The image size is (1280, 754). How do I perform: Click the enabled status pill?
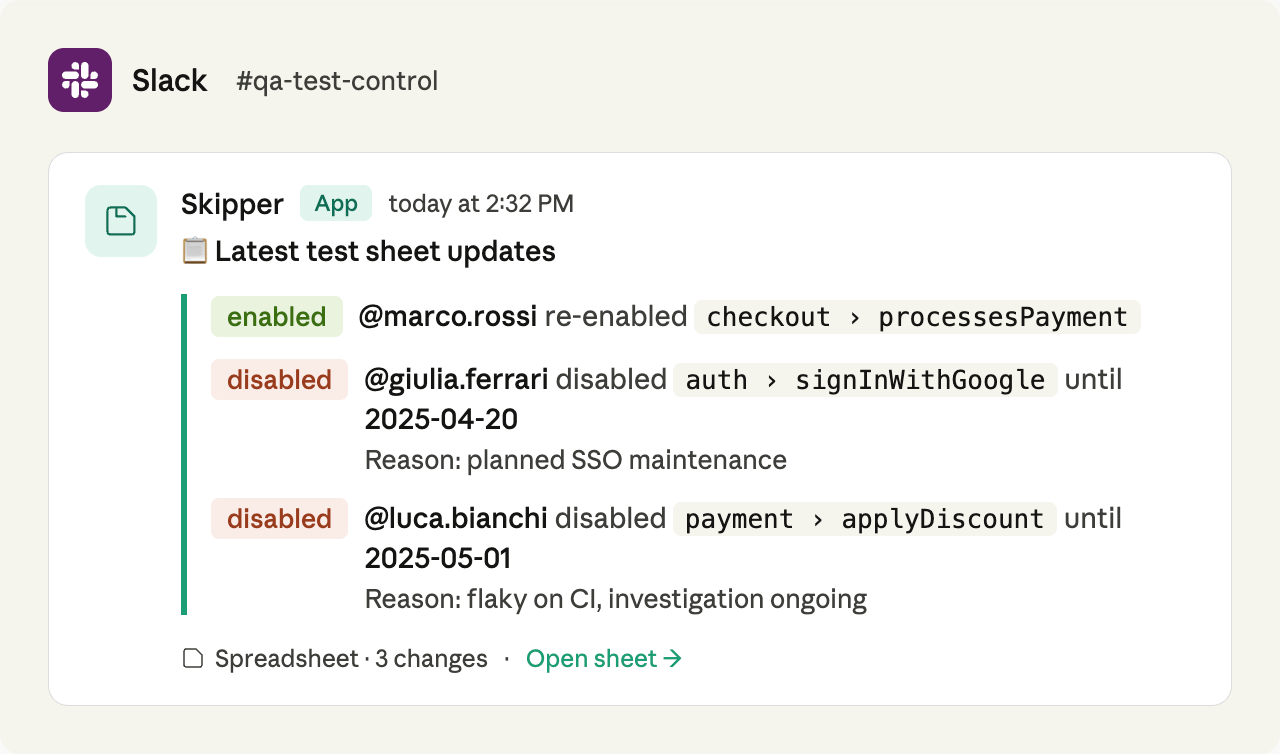pyautogui.click(x=277, y=316)
